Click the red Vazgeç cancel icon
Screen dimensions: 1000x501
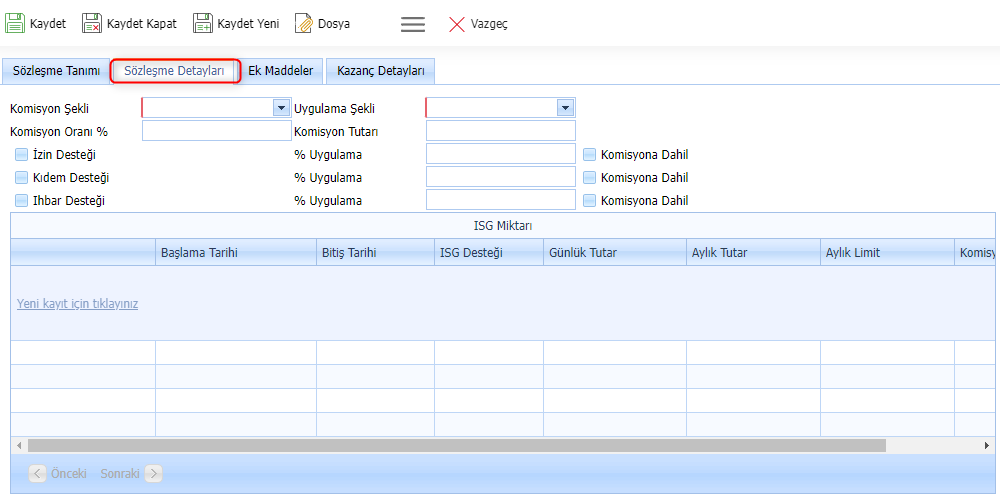tap(457, 24)
